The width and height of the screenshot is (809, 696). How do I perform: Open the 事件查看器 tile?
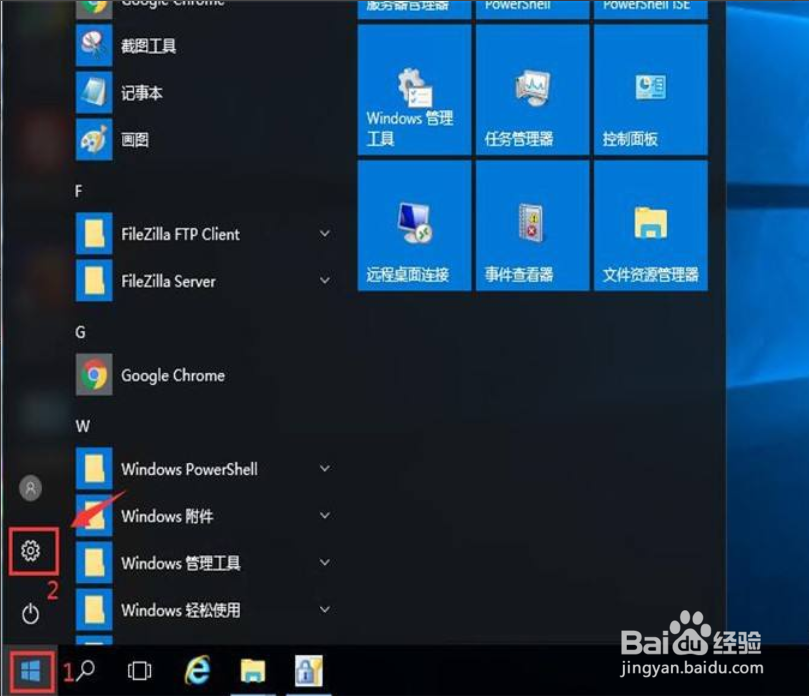pyautogui.click(x=532, y=225)
